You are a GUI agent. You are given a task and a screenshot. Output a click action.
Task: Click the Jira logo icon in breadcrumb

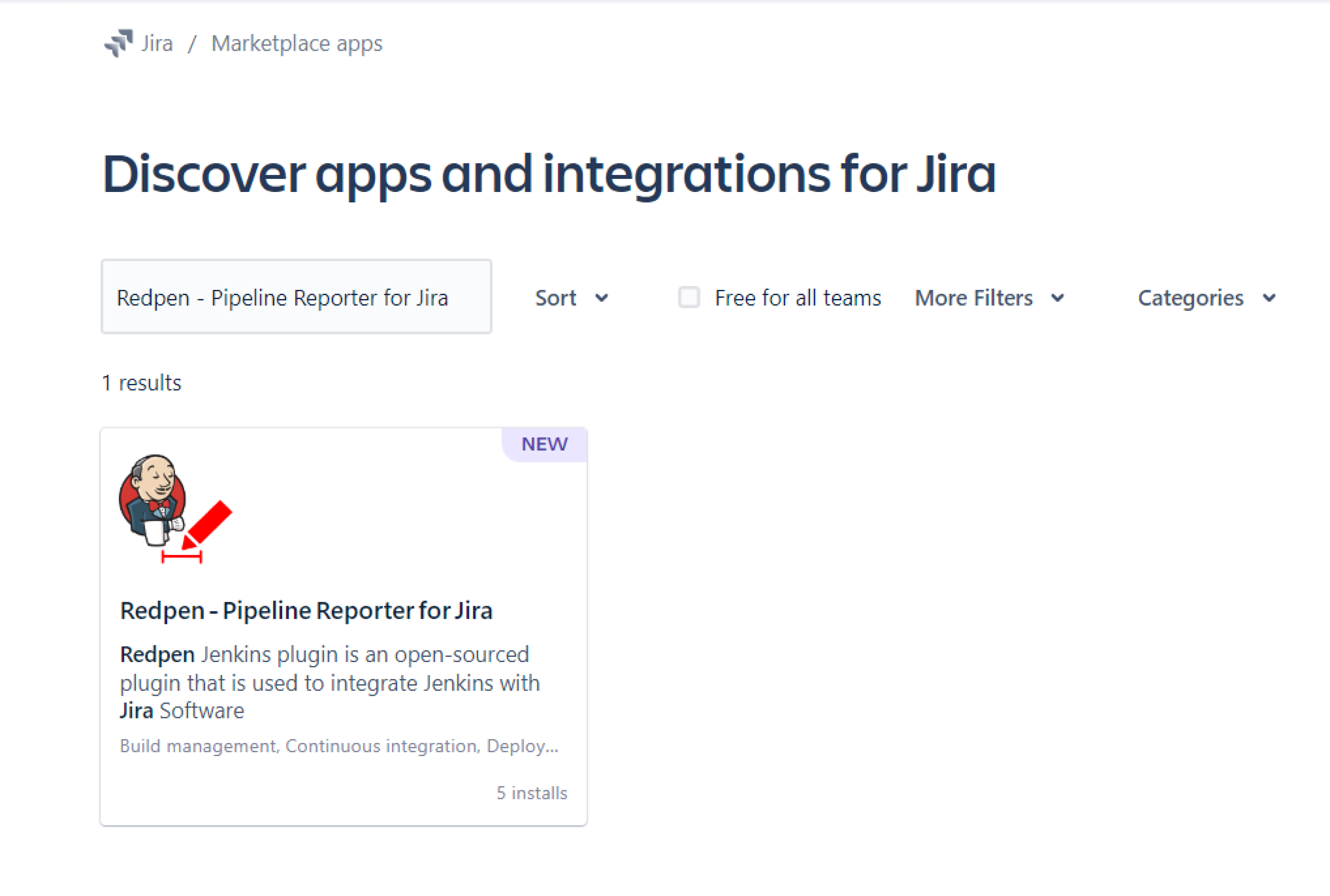pos(119,43)
